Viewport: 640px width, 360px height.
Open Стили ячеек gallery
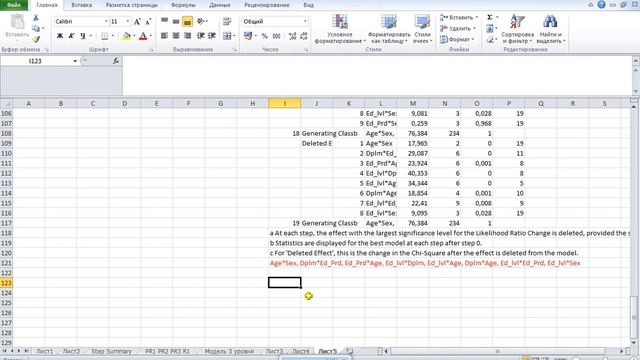(x=422, y=29)
